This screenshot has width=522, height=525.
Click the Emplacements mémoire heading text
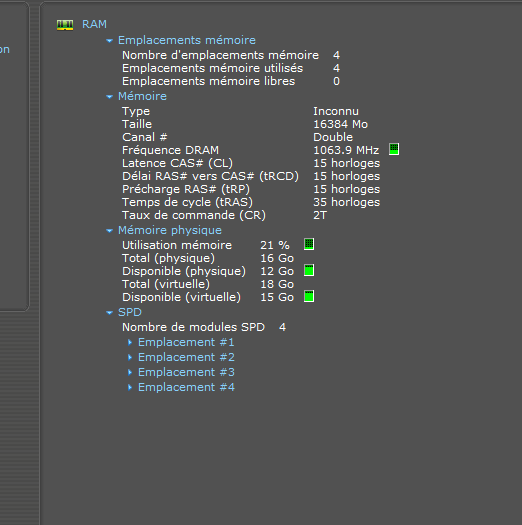[x=187, y=40]
